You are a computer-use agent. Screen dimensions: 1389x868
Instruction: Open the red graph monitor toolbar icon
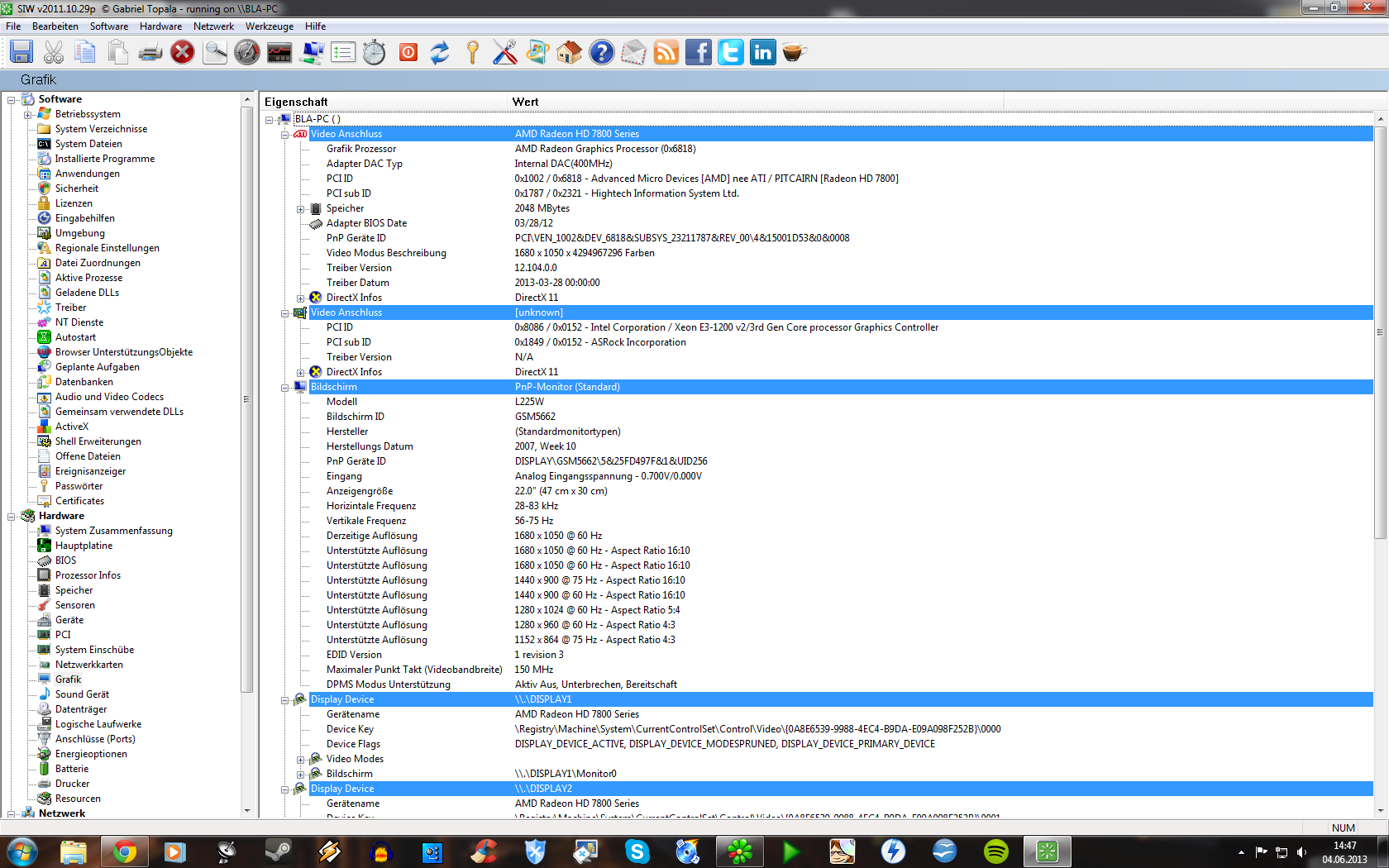coord(279,52)
